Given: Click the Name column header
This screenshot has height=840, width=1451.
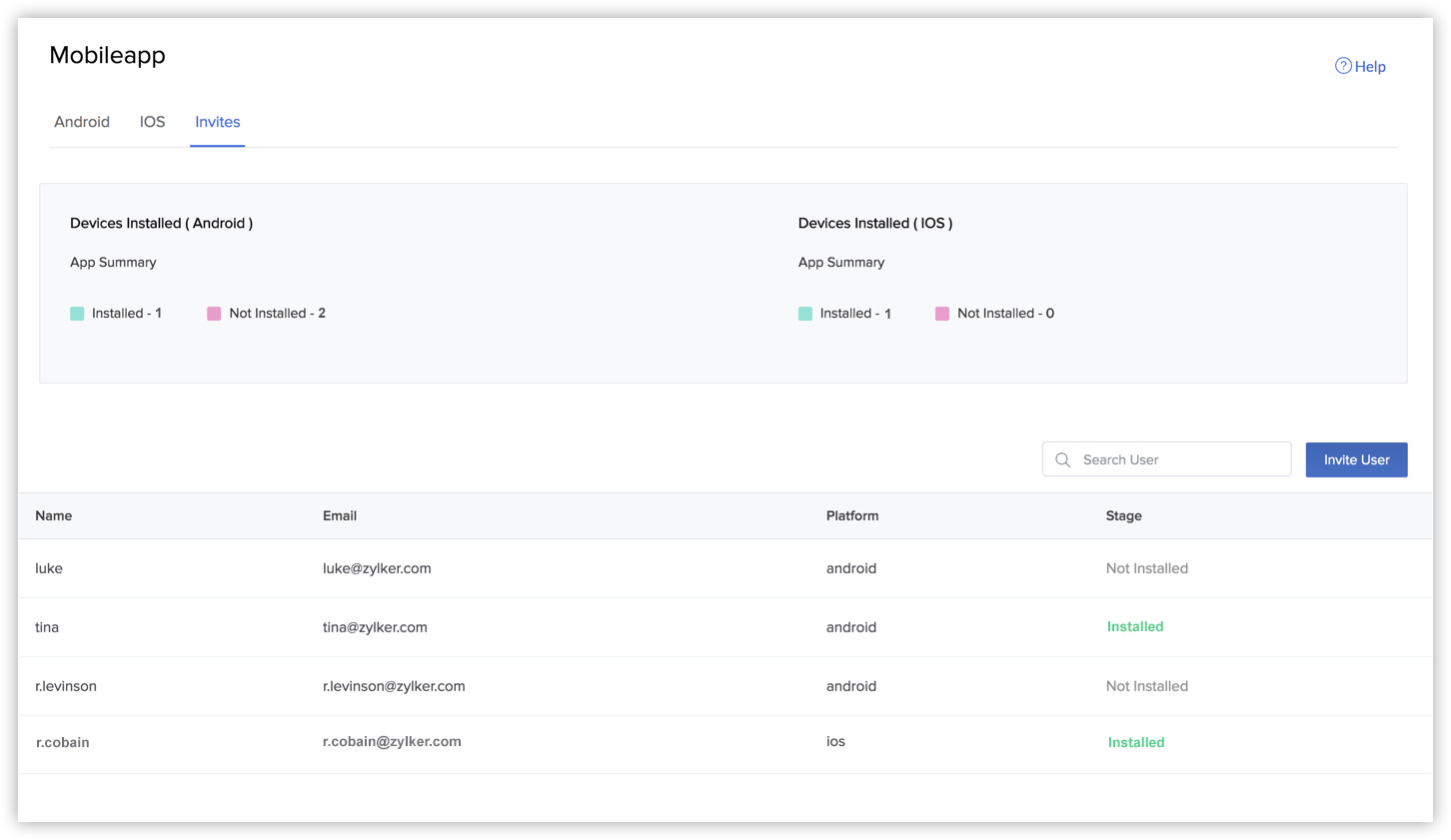Looking at the screenshot, I should [54, 516].
